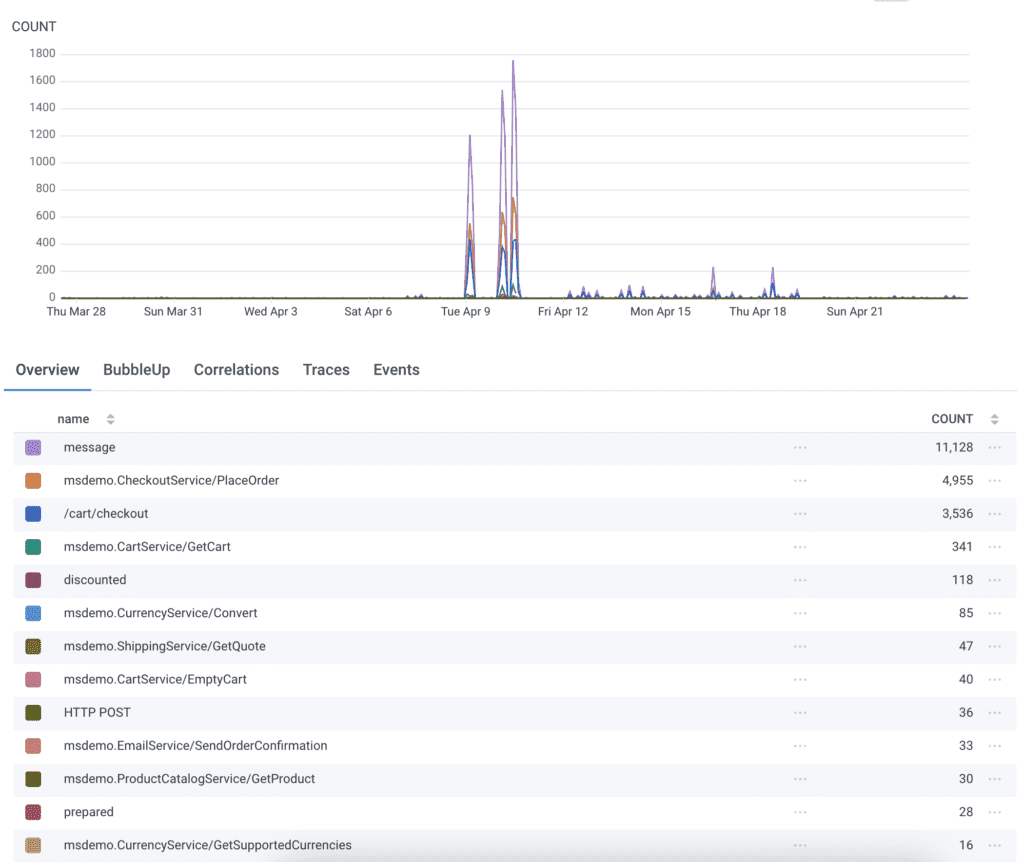Screen dimensions: 1024x862
Task: Click the blue swatch for /cart/checkout
Action: (x=33, y=514)
